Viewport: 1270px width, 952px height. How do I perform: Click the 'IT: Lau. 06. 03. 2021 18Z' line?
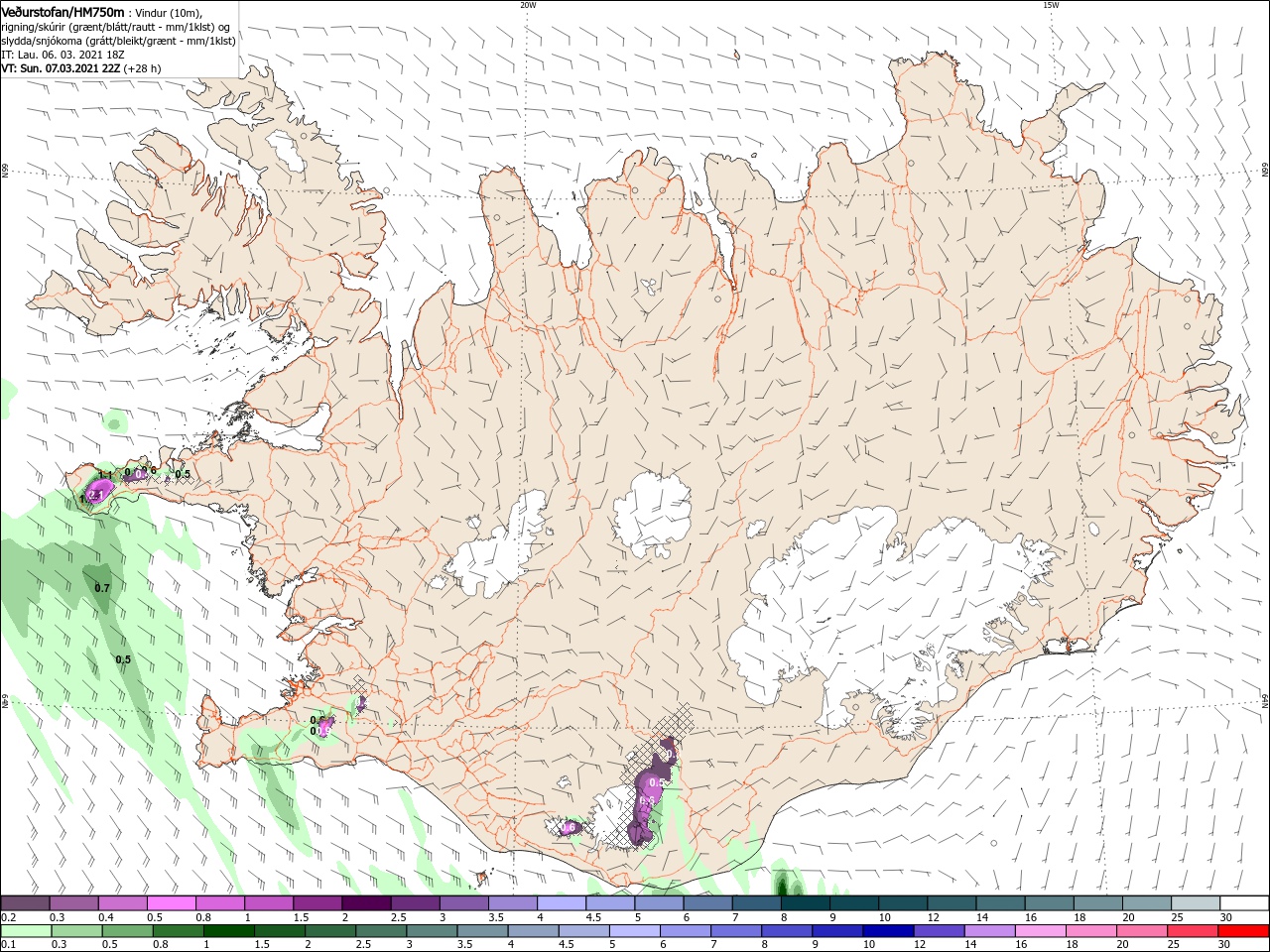tap(63, 55)
